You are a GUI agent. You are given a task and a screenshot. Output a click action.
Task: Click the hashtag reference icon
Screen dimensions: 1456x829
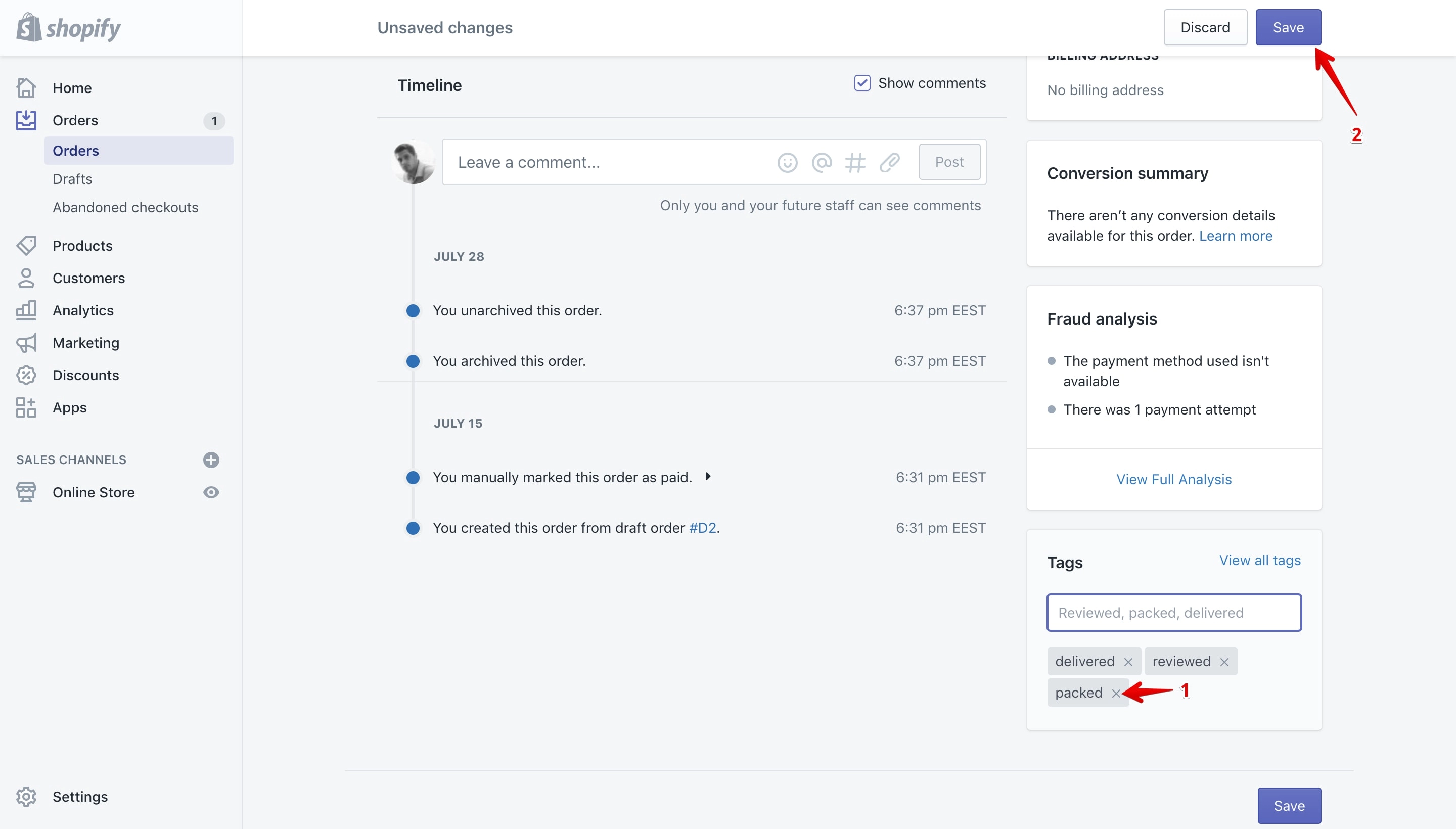(x=855, y=163)
